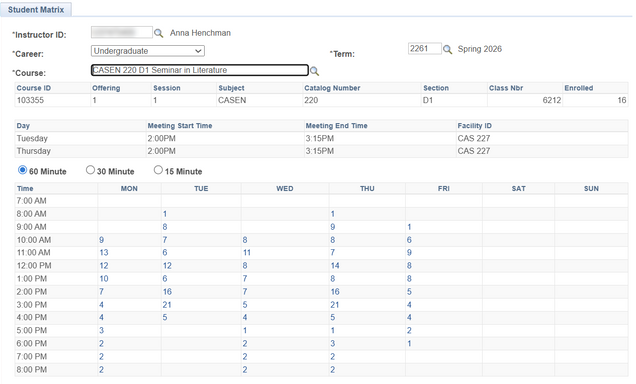Open Monday 1:00 PM count 10 link

[x=104, y=279]
